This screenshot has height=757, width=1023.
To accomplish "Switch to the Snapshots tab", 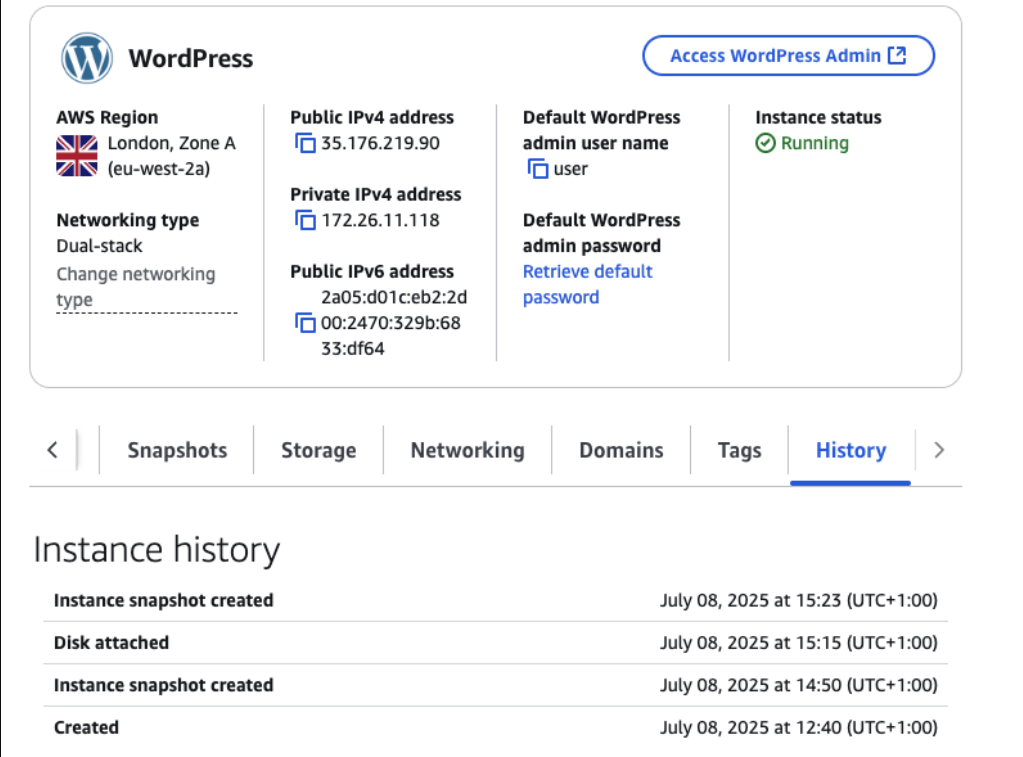I will [x=177, y=450].
